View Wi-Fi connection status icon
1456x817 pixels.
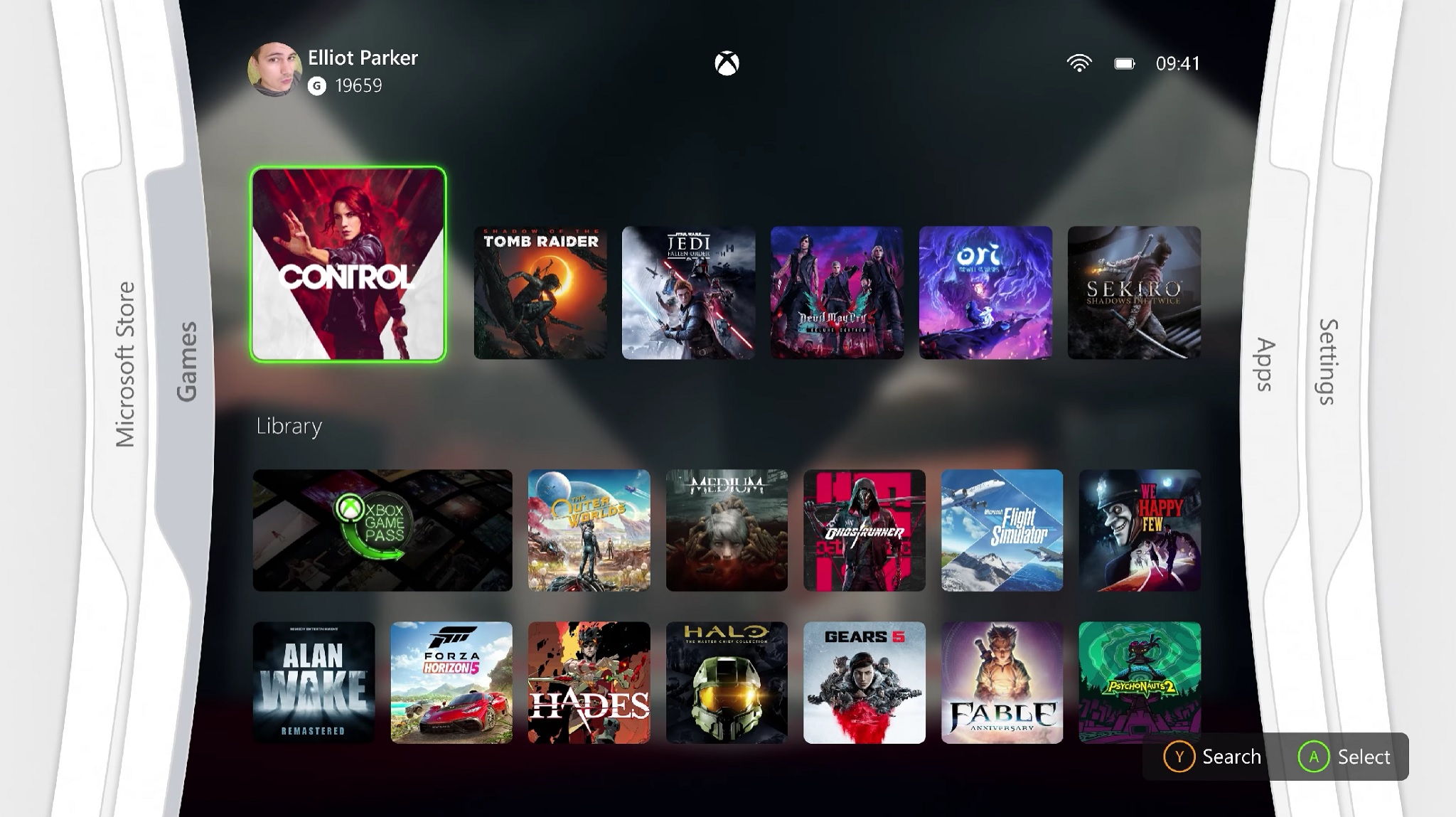(1079, 63)
